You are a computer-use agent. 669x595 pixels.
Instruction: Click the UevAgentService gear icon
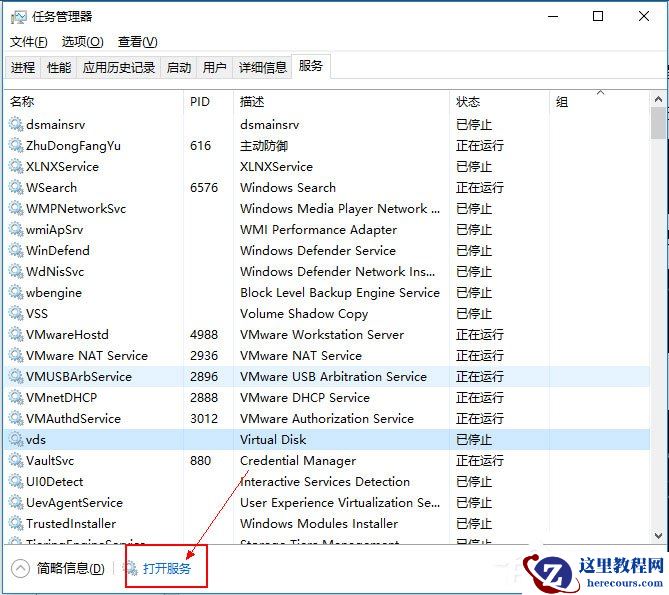(16, 502)
